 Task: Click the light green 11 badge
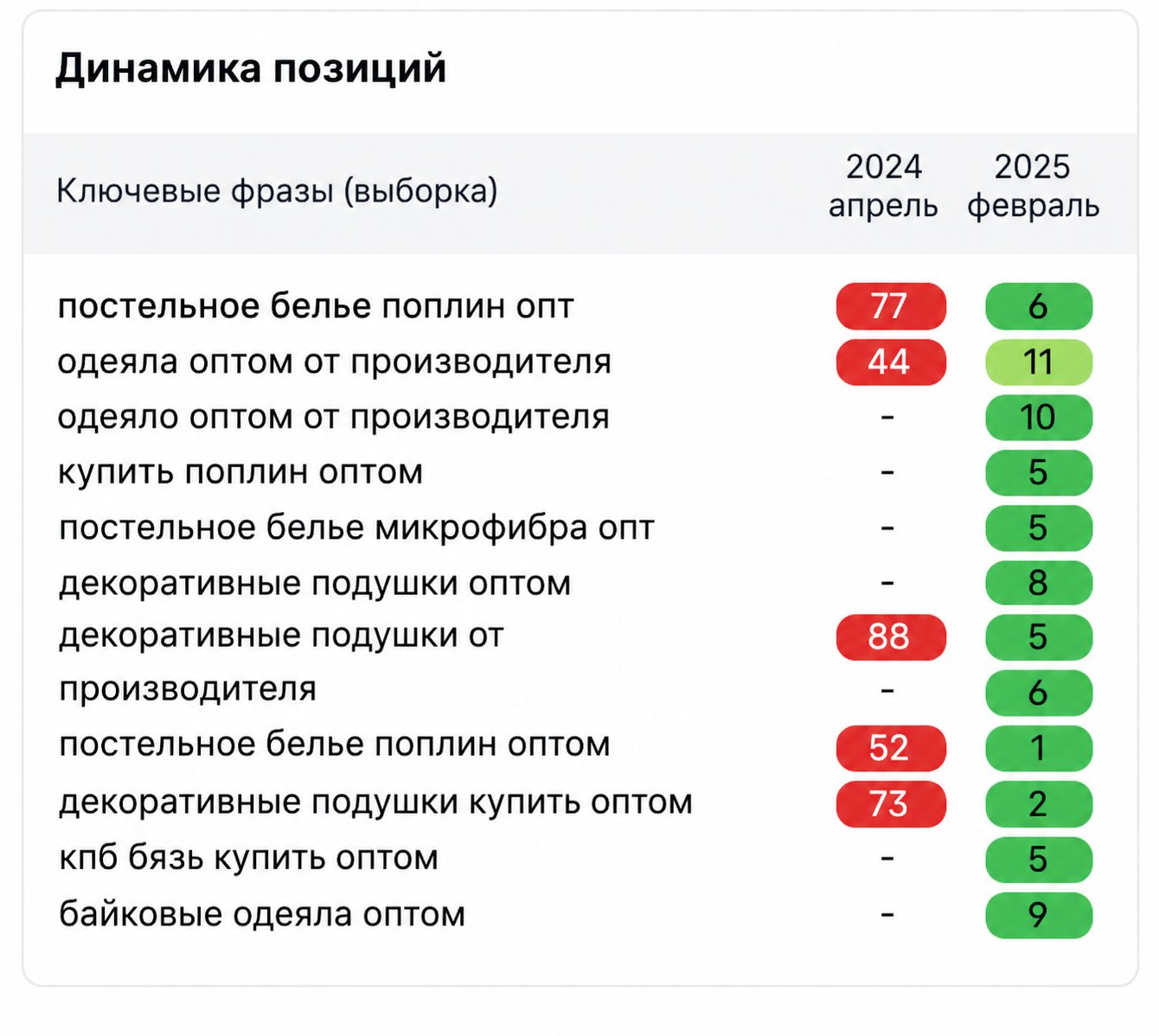pyautogui.click(x=1038, y=361)
